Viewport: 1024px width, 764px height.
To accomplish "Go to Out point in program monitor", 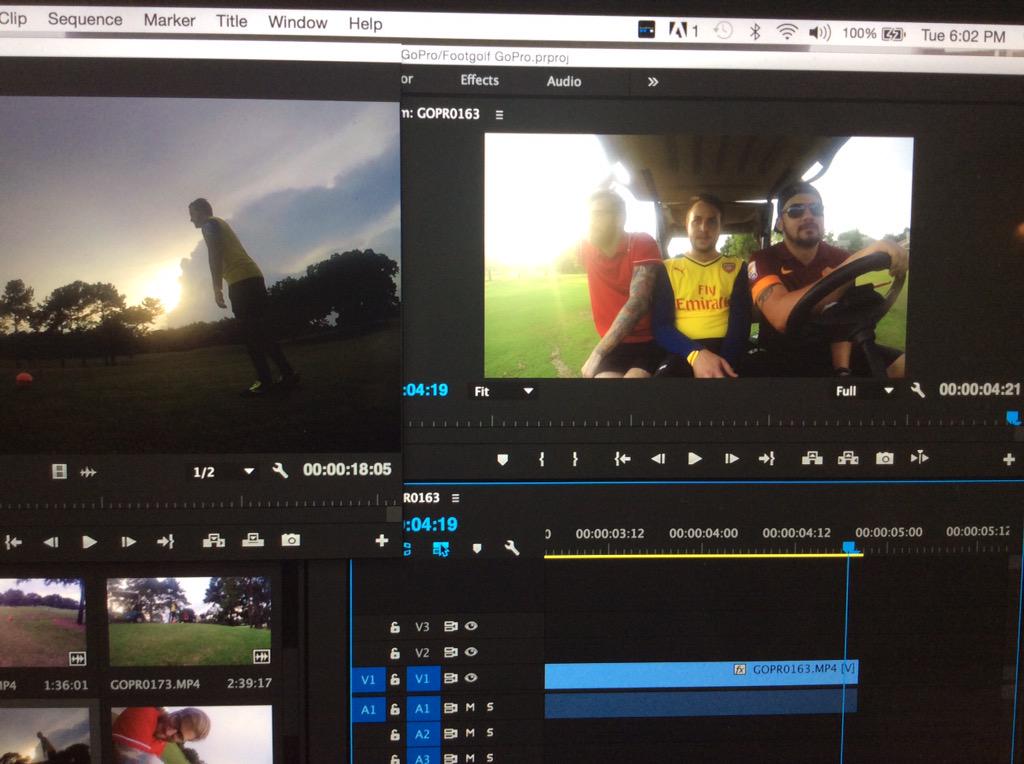I will pos(767,459).
